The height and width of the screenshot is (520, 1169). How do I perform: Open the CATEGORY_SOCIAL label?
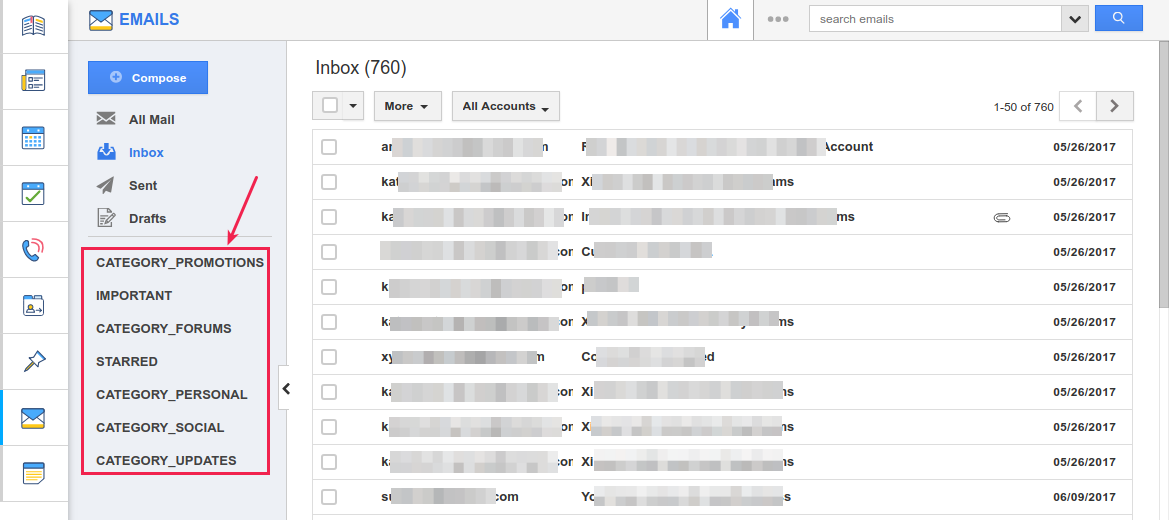click(x=160, y=427)
